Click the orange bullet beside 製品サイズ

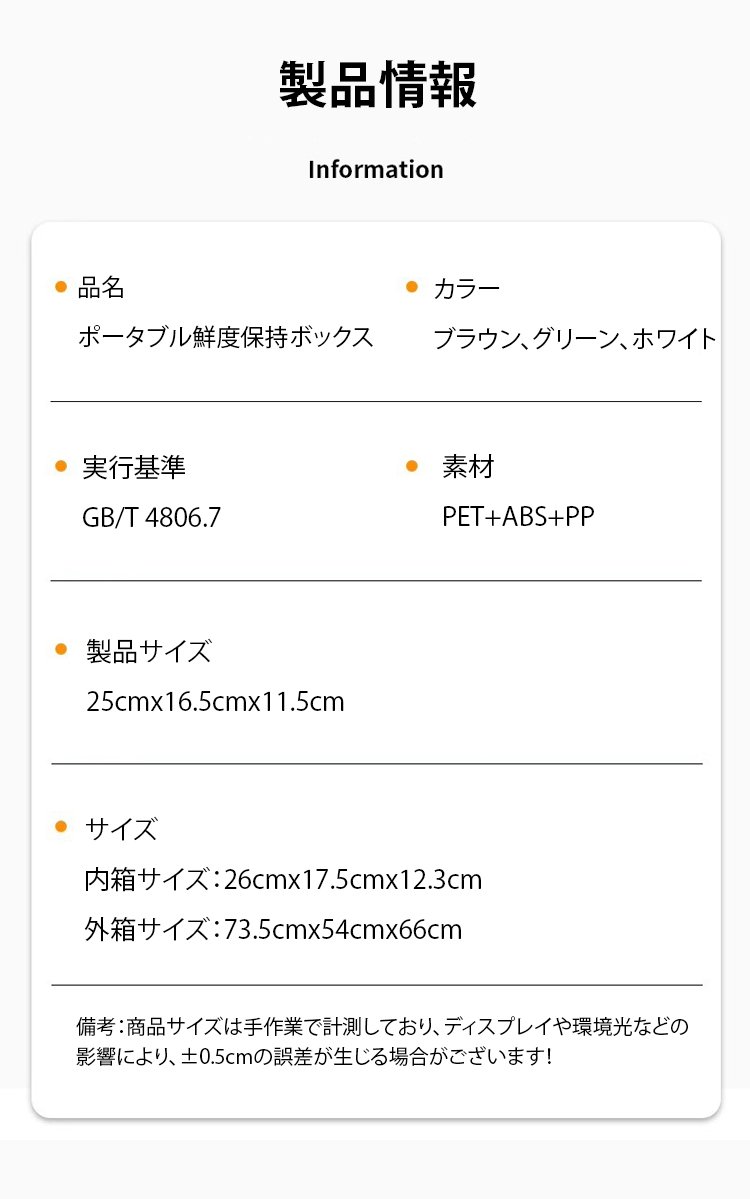point(61,651)
